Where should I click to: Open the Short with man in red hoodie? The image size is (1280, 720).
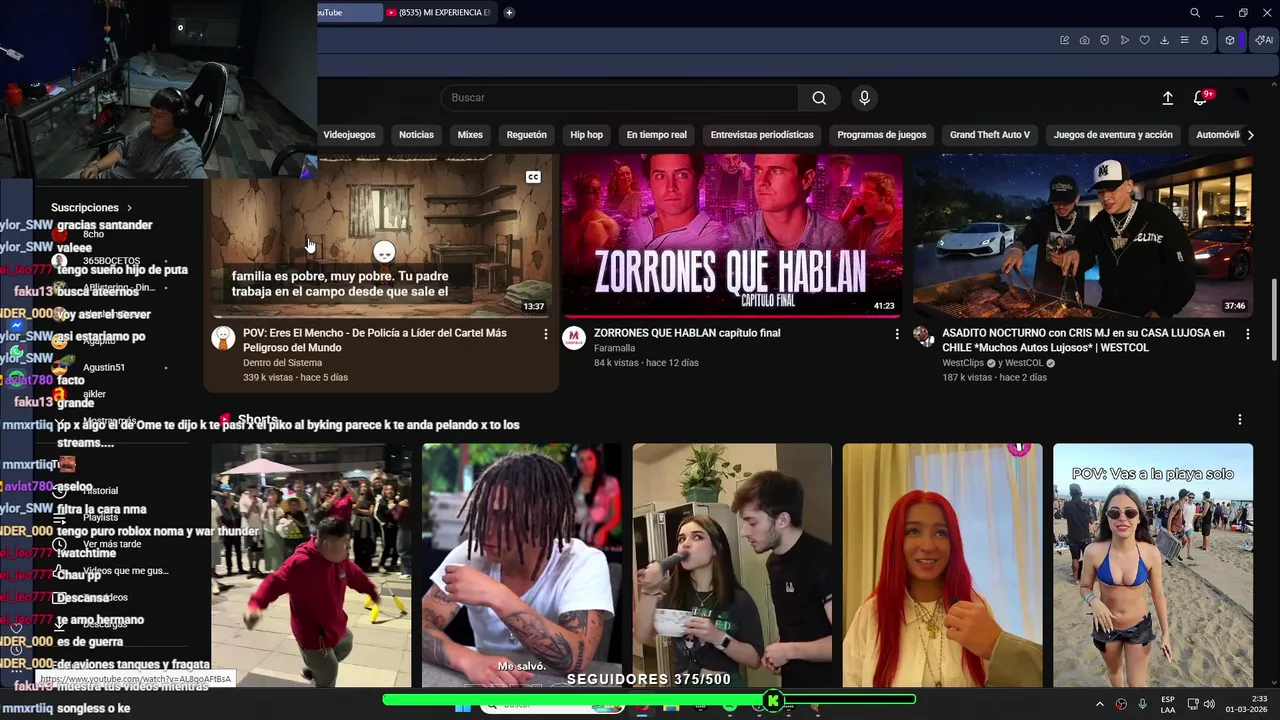click(311, 565)
